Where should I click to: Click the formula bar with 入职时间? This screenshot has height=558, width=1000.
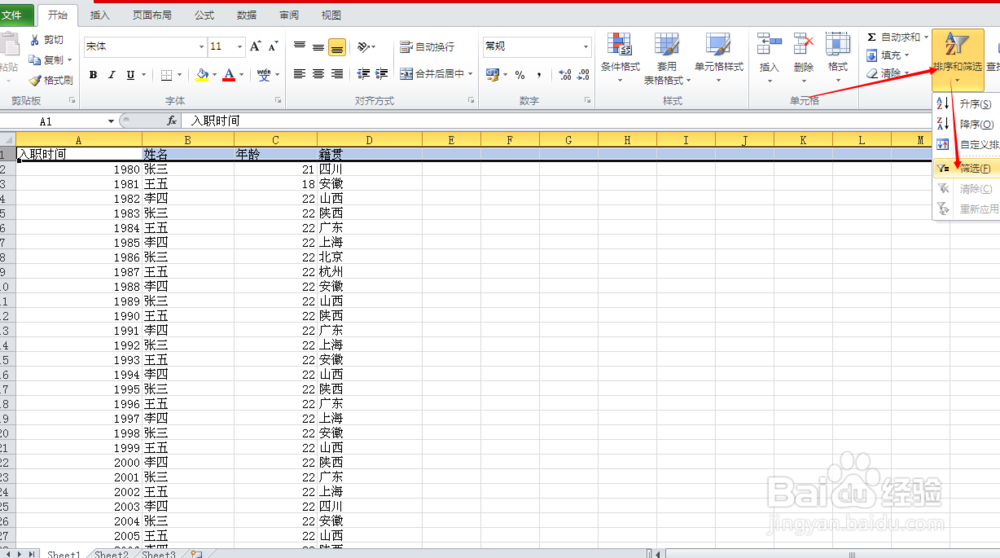pyautogui.click(x=555, y=121)
